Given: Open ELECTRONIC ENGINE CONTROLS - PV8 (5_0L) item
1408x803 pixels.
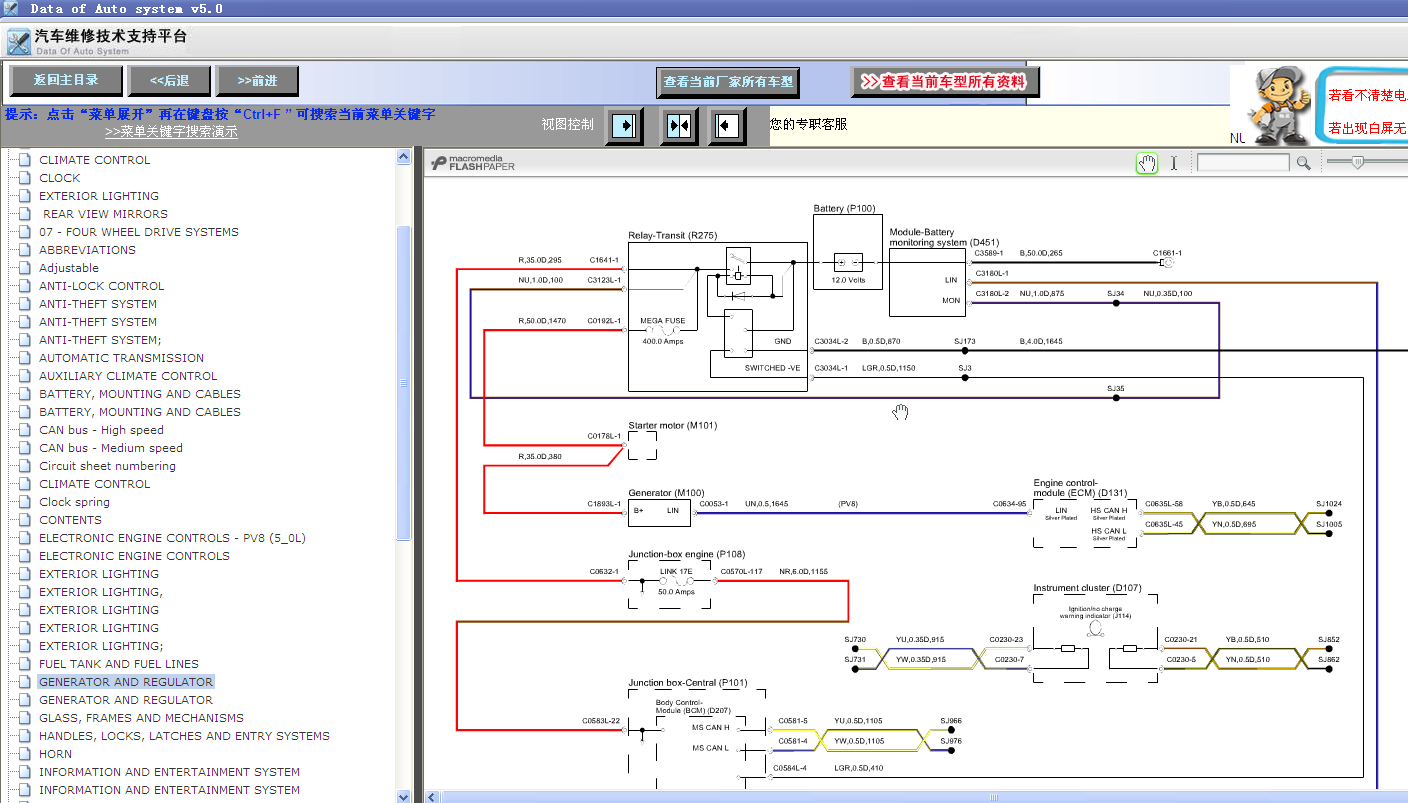Looking at the screenshot, I should pyautogui.click(x=172, y=538).
